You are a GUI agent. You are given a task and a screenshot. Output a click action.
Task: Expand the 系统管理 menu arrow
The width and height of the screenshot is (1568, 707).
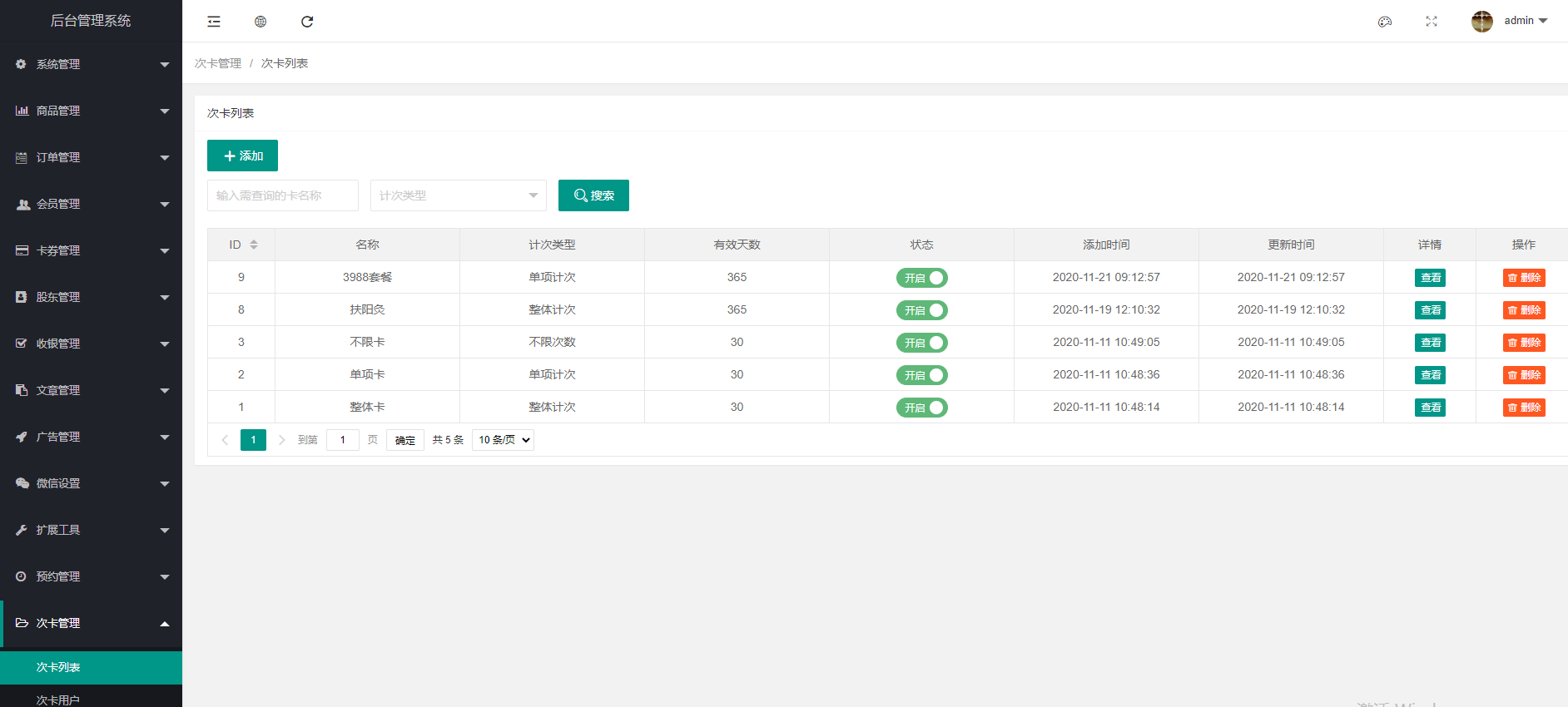(165, 65)
